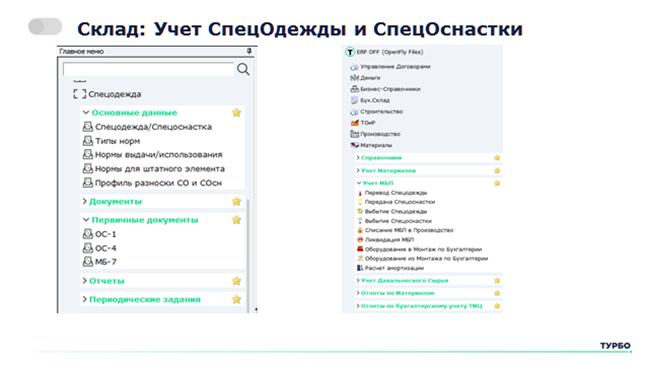Toggle the favorite star for Первичные документы
649x365 pixels.
click(236, 220)
